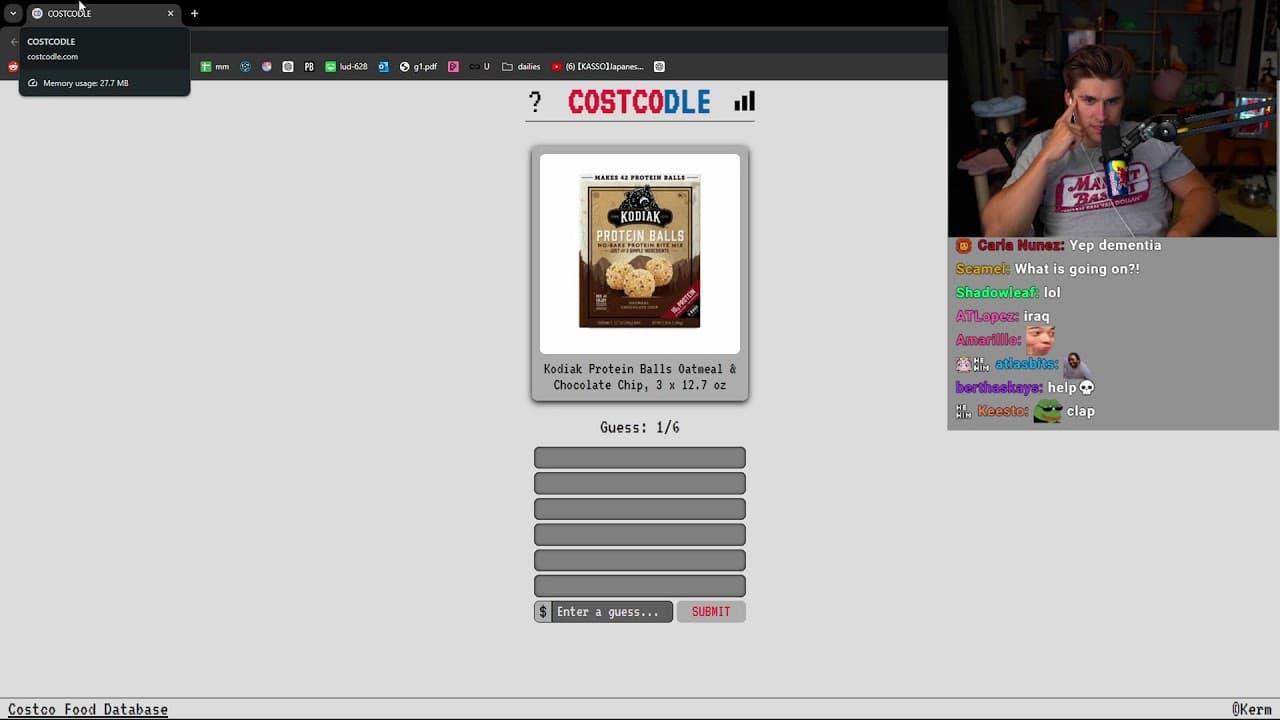1280x720 pixels.
Task: Click chat username 'ATLopez'
Action: (985, 317)
